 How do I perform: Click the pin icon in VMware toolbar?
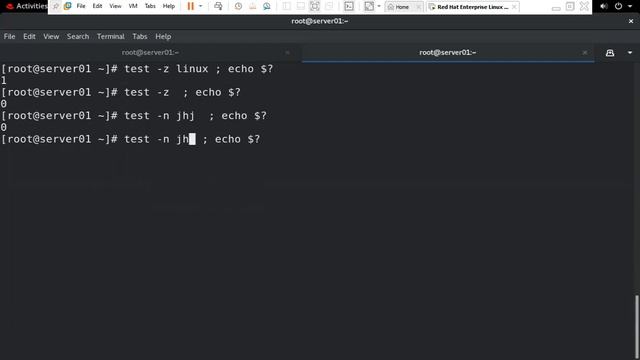point(56,6)
